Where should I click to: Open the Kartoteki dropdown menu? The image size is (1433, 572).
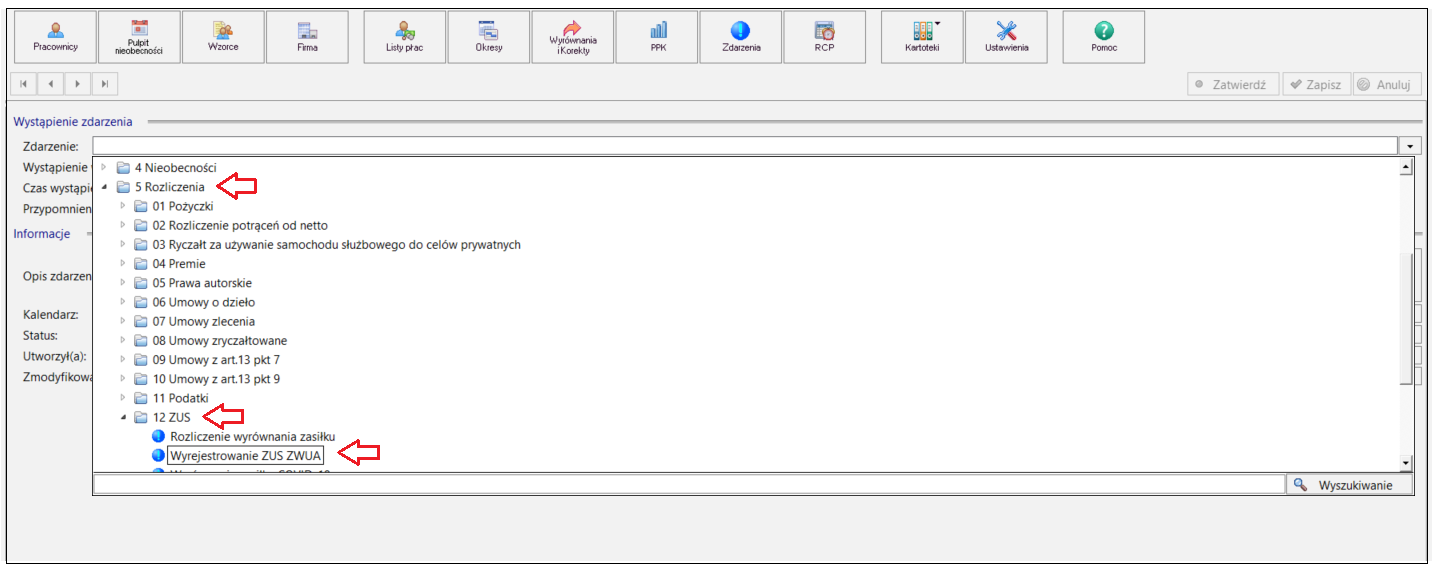pyautogui.click(x=922, y=37)
